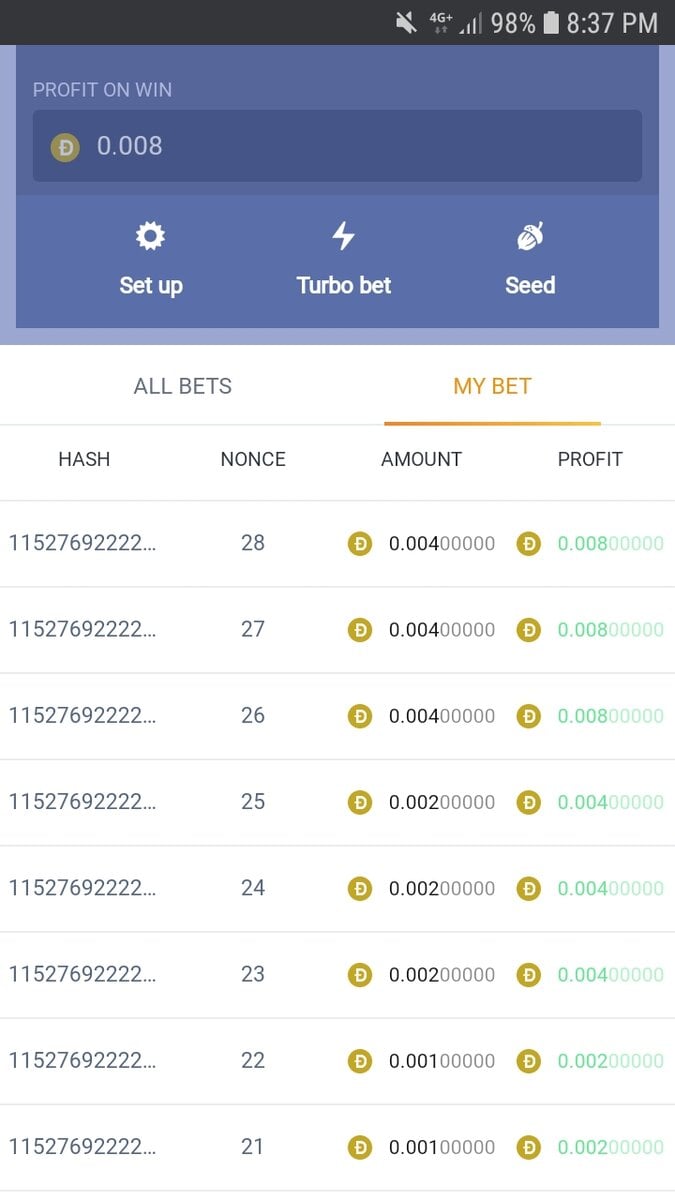Click the Set up label
This screenshot has width=675, height=1200.
pyautogui.click(x=151, y=285)
